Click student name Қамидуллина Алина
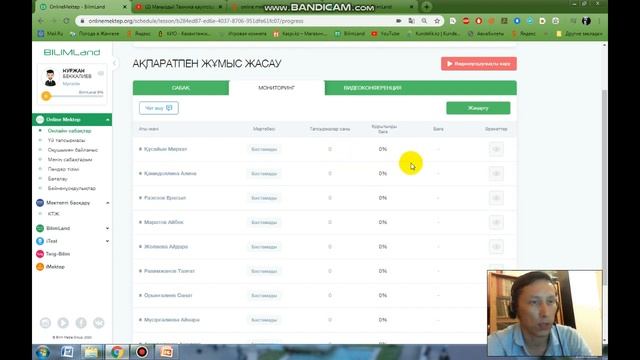This screenshot has width=640, height=360. [170, 174]
